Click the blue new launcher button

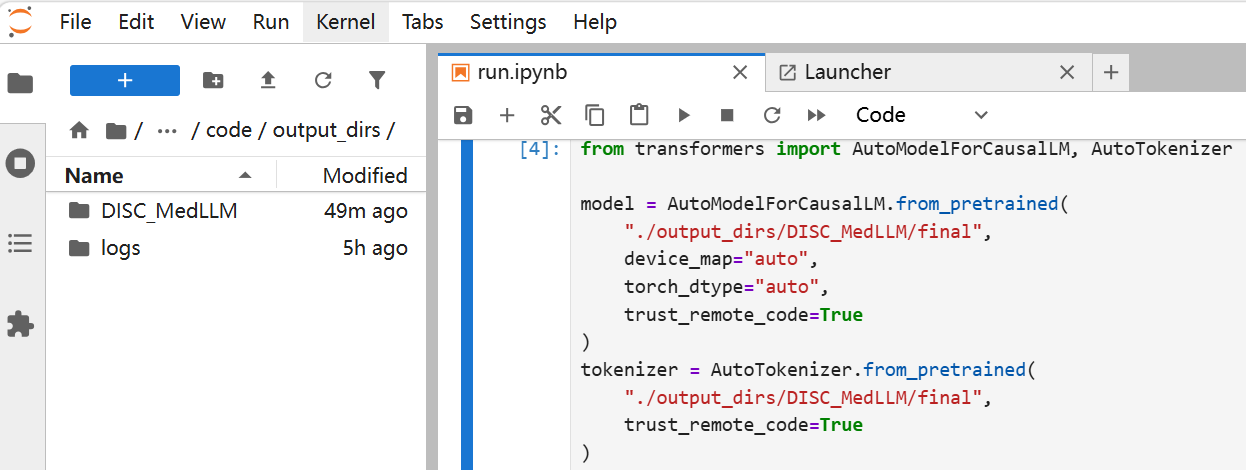click(x=125, y=80)
